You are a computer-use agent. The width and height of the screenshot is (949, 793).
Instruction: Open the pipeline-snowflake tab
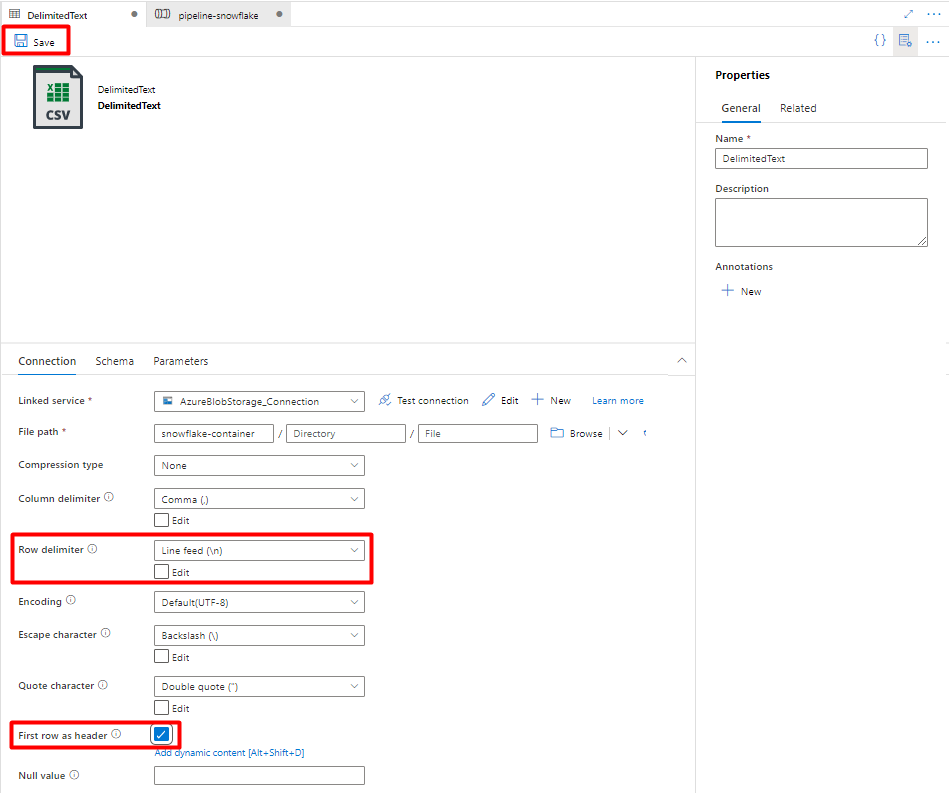(218, 15)
